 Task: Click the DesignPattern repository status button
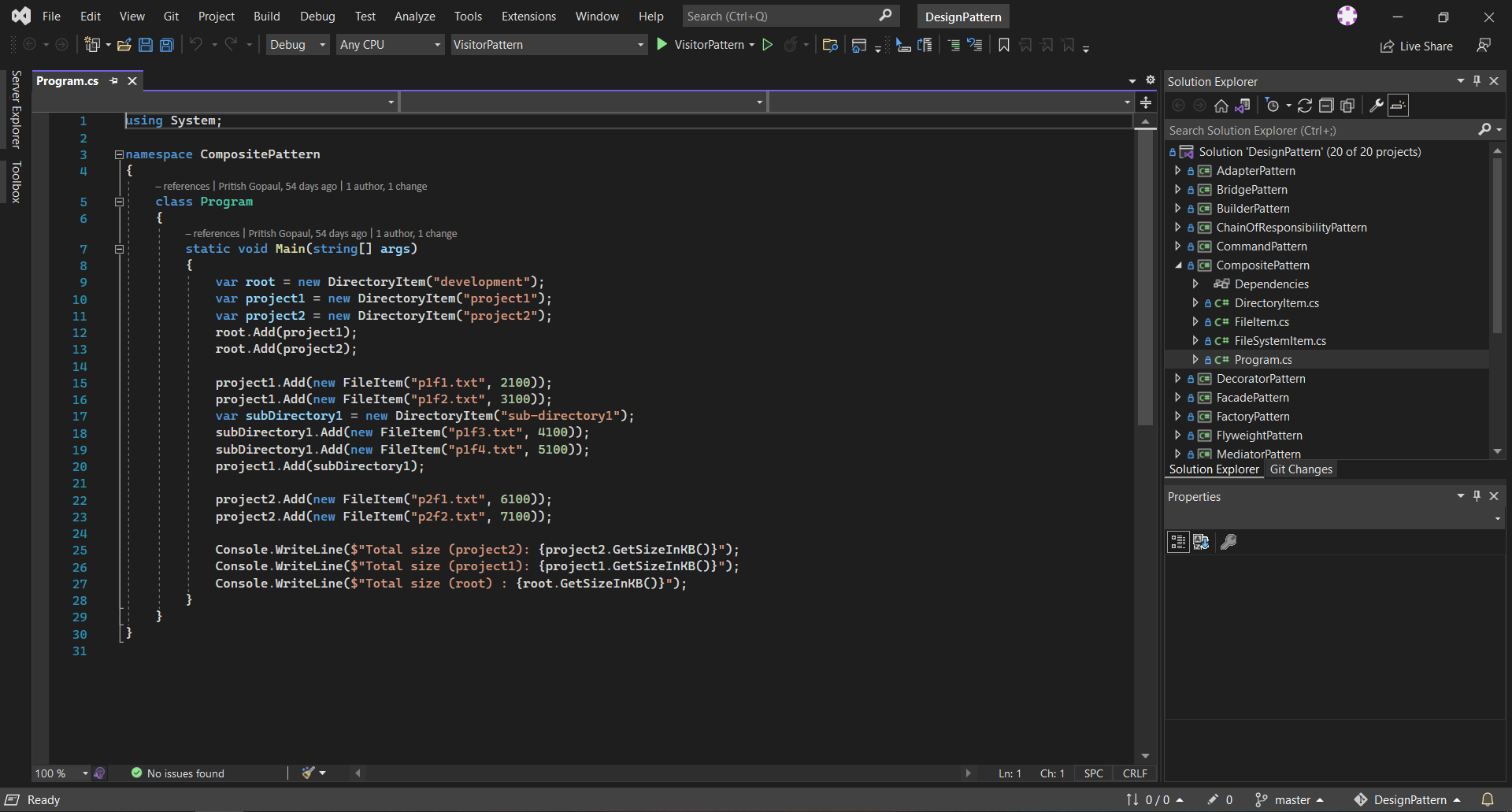tap(1407, 799)
